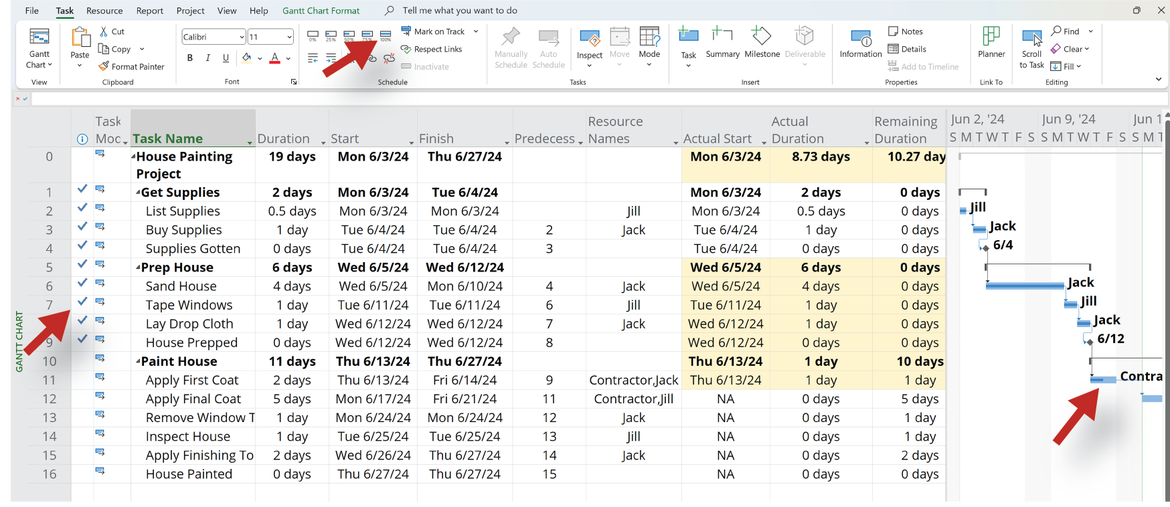The width and height of the screenshot is (1170, 507).
Task: Open the File menu
Action: pyautogui.click(x=32, y=11)
